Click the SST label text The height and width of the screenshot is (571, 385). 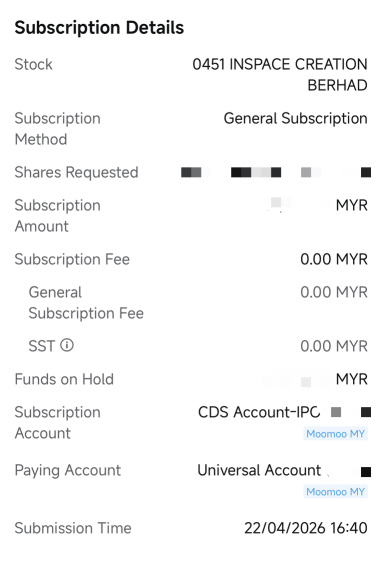42,346
